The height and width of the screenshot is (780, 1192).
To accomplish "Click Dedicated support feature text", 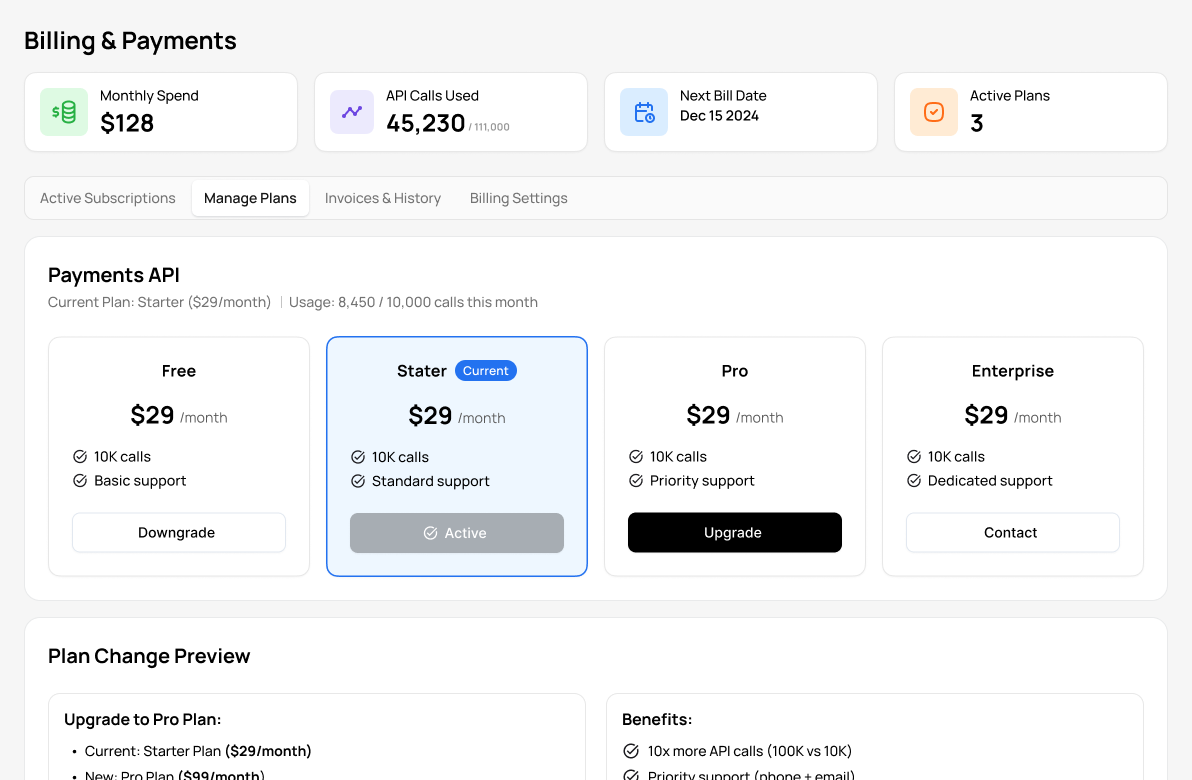I will tap(990, 480).
